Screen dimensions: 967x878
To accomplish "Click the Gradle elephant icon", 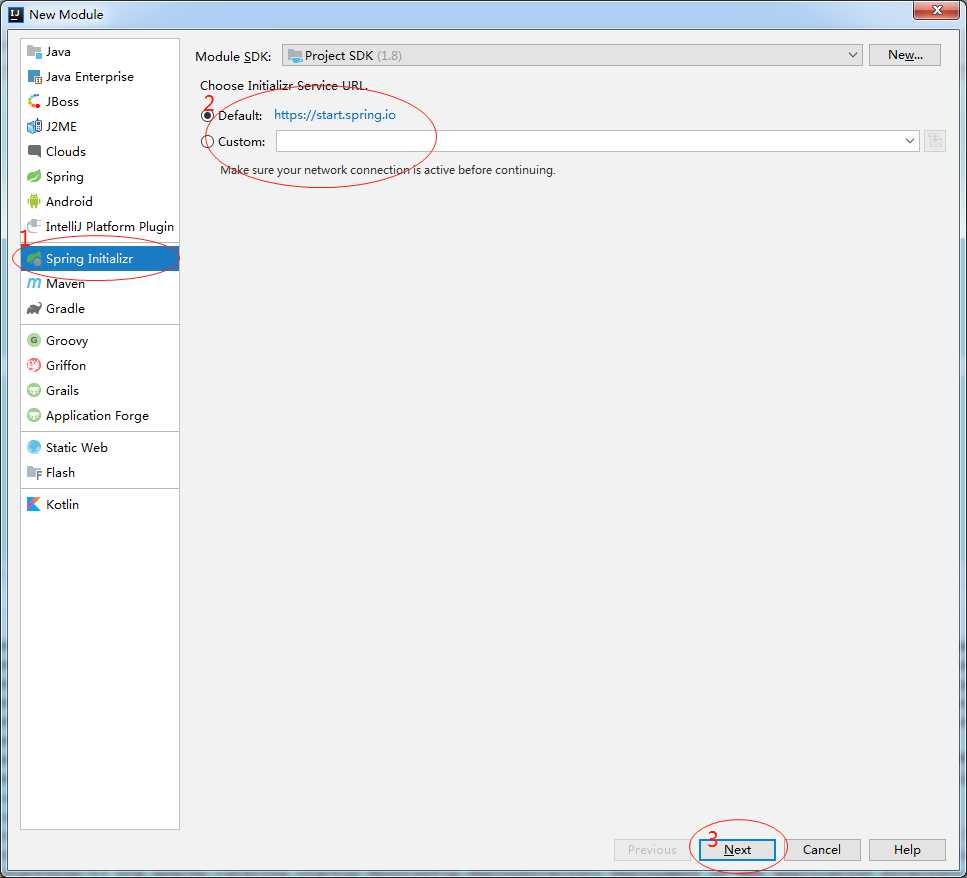I will pyautogui.click(x=34, y=308).
